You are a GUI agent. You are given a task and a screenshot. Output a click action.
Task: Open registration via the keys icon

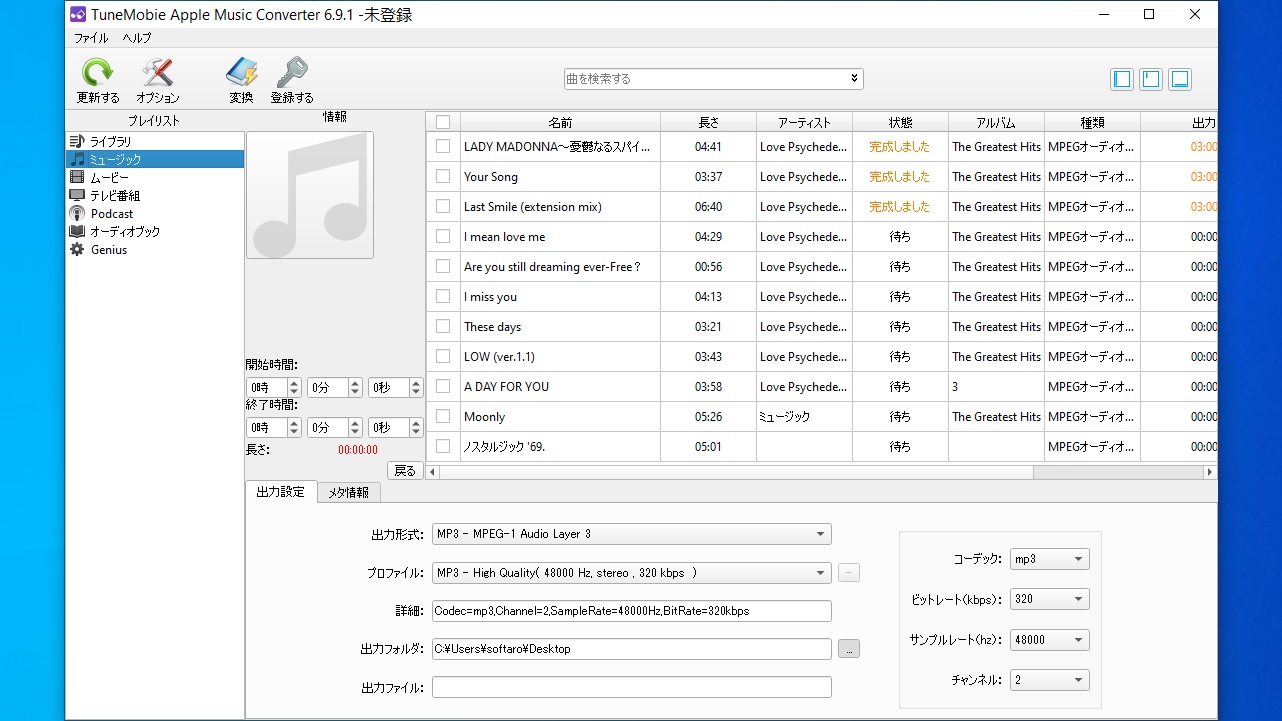click(292, 73)
